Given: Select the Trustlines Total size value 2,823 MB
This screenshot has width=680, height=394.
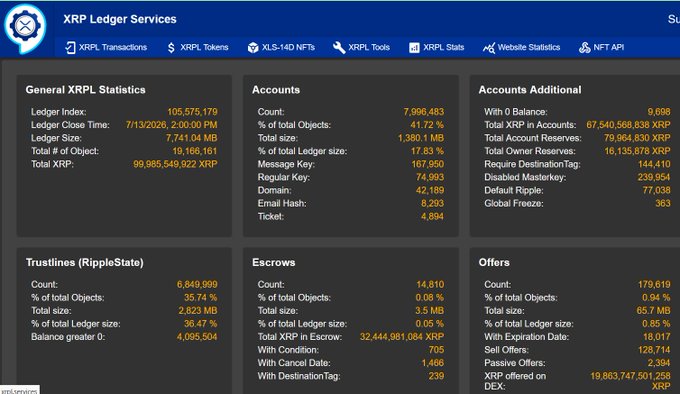Looking at the screenshot, I should 198,310.
